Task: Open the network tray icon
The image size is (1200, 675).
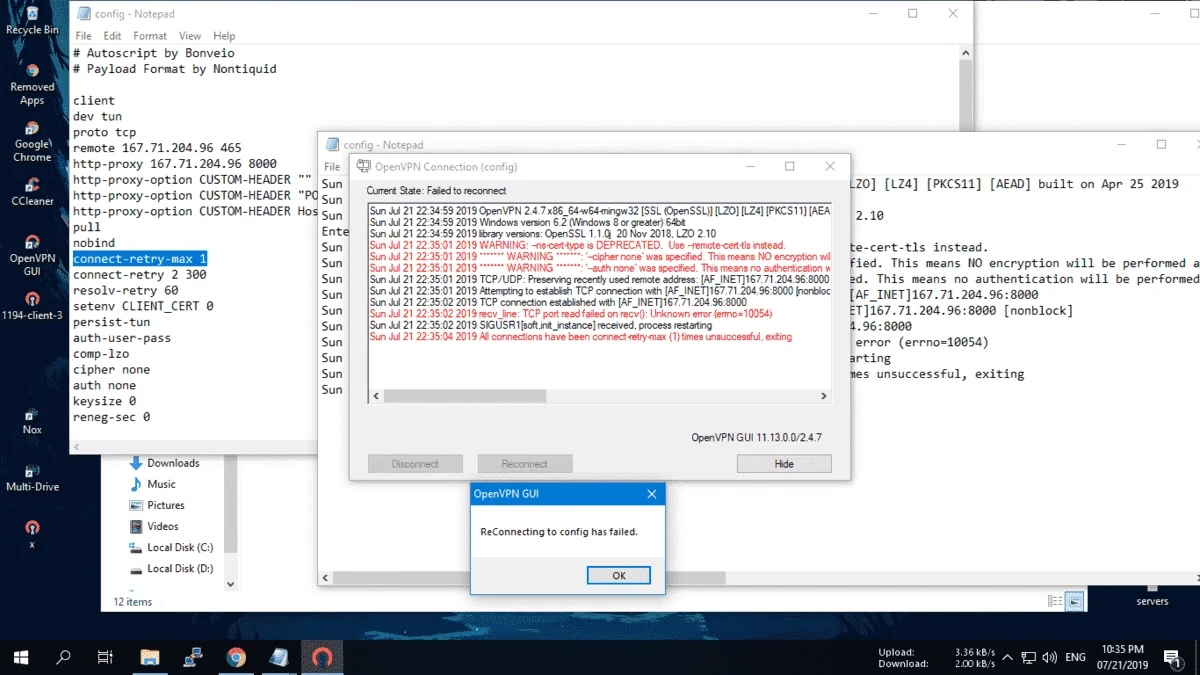Action: (1029, 658)
